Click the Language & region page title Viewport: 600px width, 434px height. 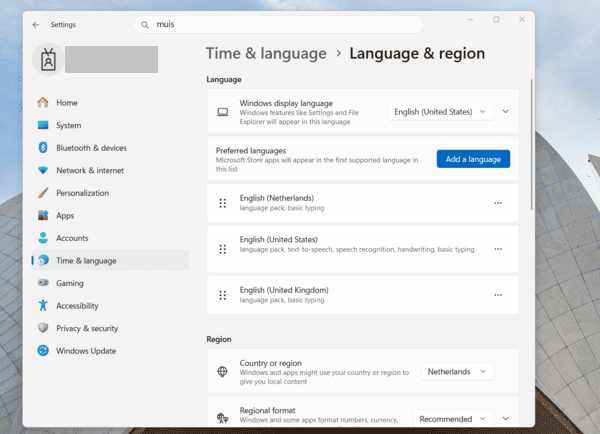click(417, 54)
